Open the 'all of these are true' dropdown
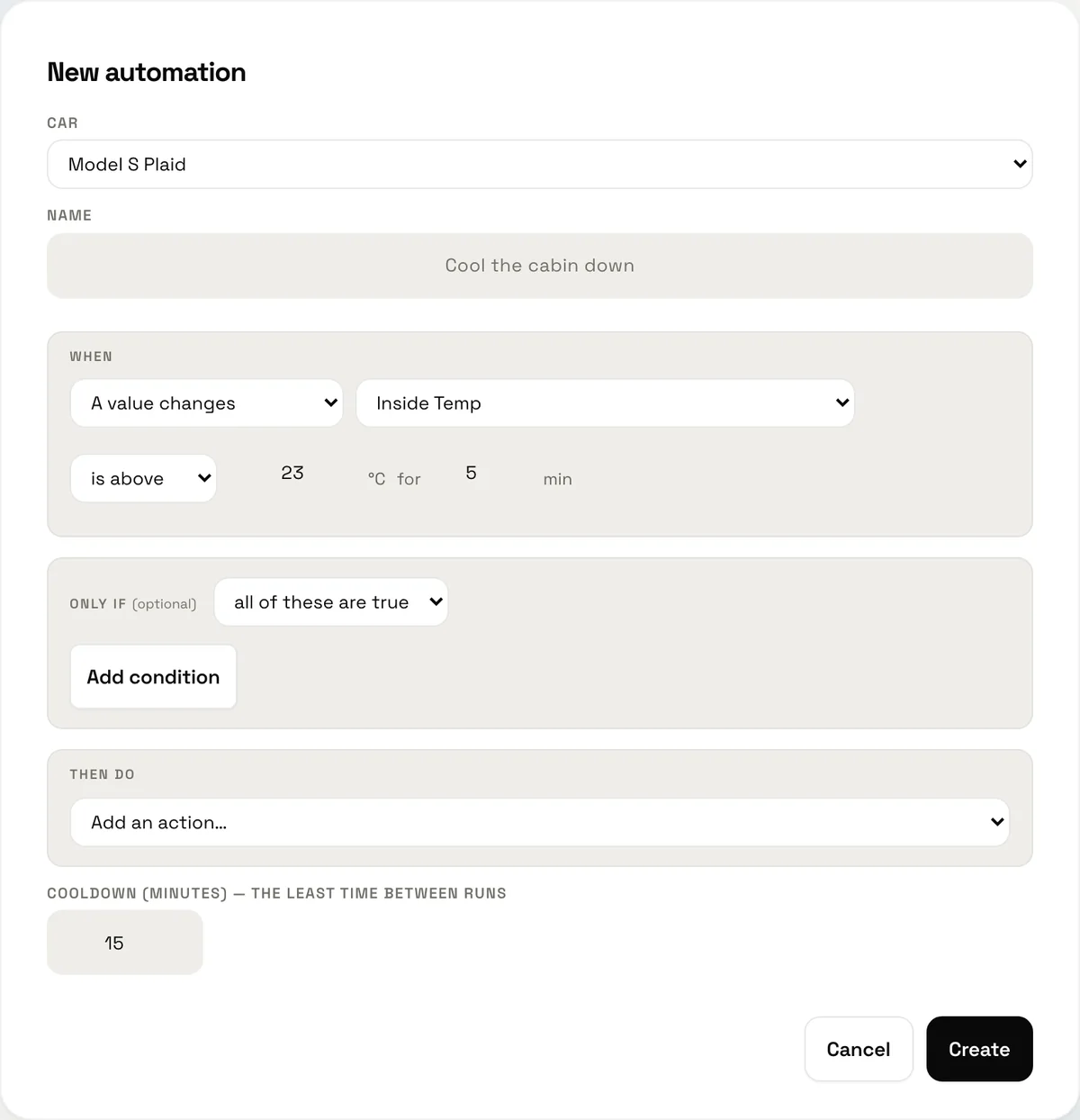 click(331, 602)
